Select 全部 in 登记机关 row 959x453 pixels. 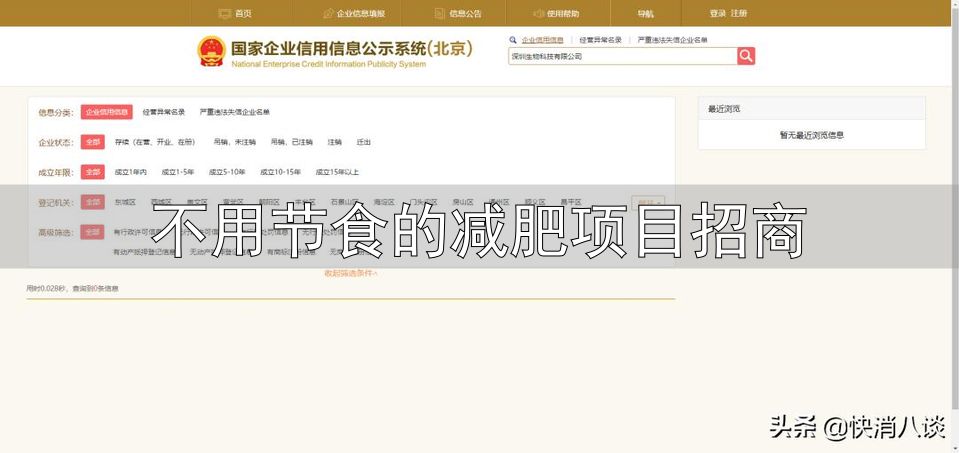click(92, 202)
